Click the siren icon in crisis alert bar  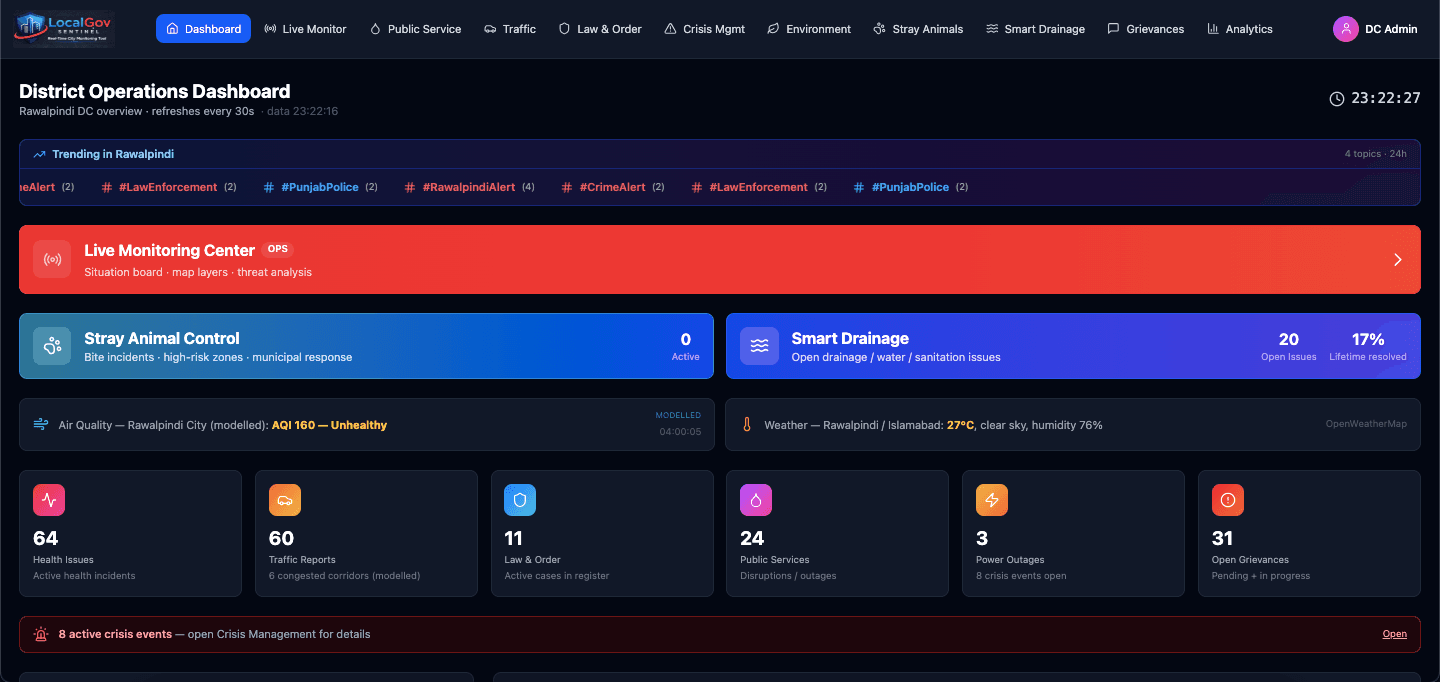(x=41, y=634)
